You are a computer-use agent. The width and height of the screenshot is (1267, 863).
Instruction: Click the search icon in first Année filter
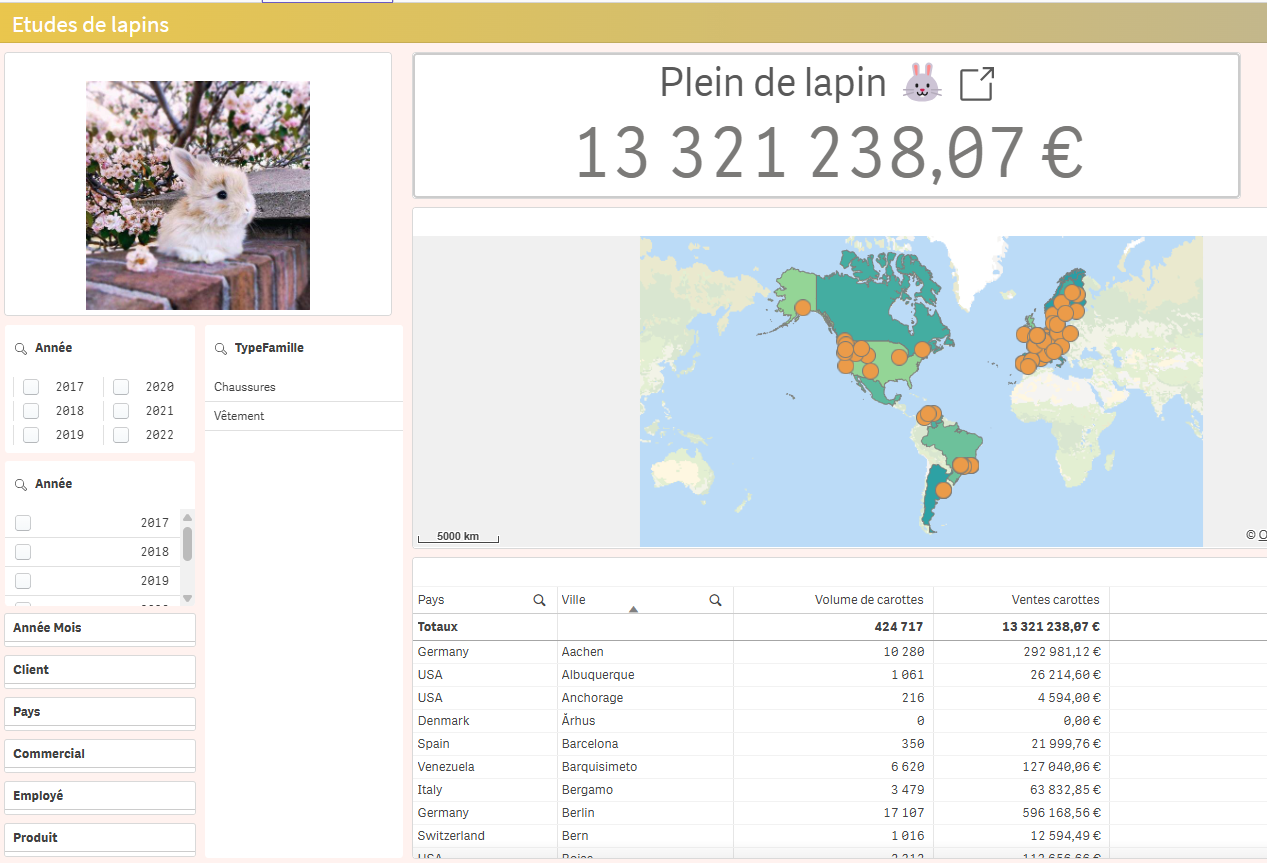[21, 348]
